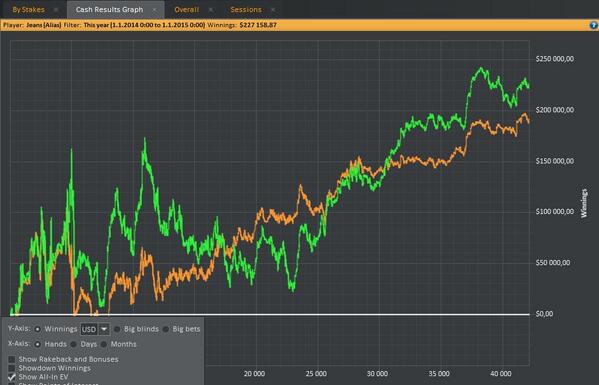Set X-Axis to Days

tap(73, 344)
